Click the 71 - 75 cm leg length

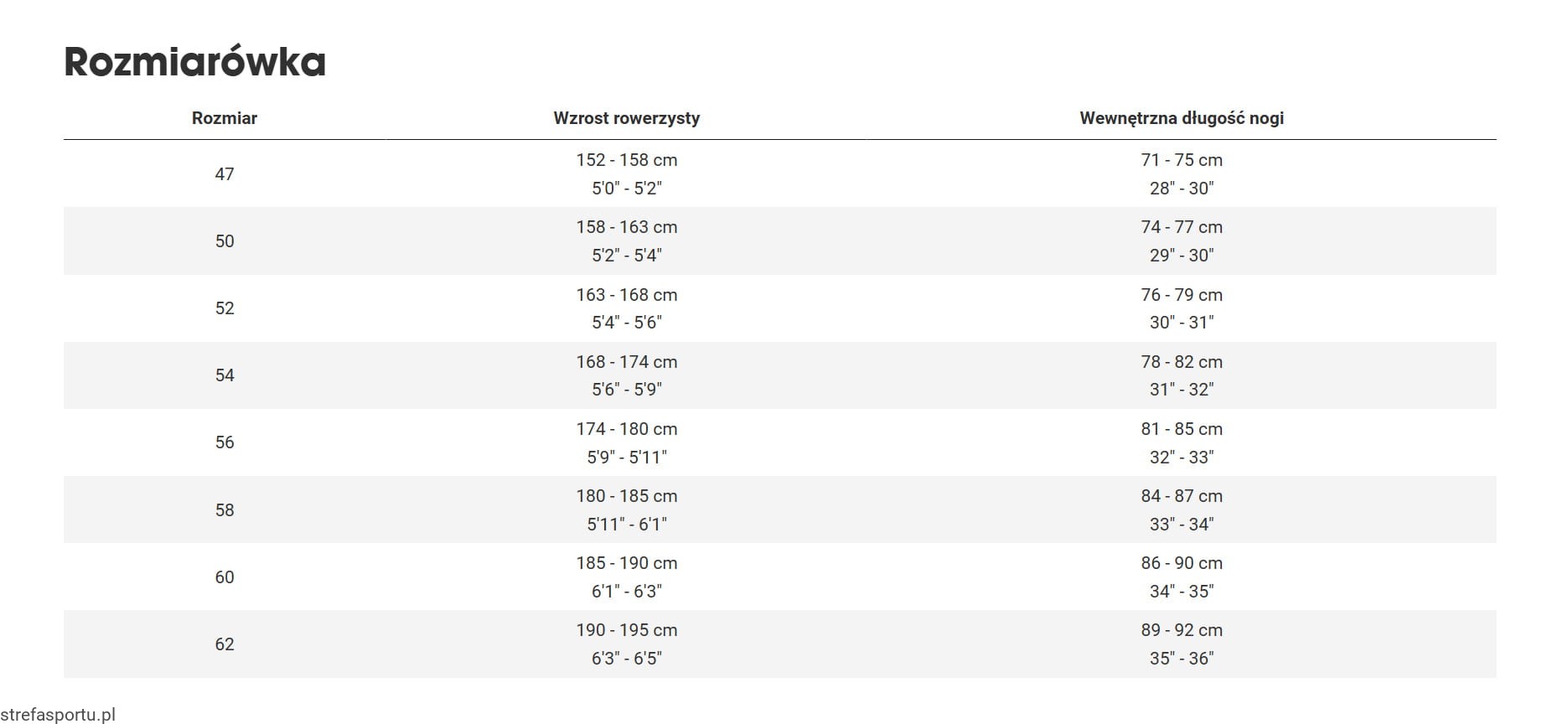pos(1181,160)
